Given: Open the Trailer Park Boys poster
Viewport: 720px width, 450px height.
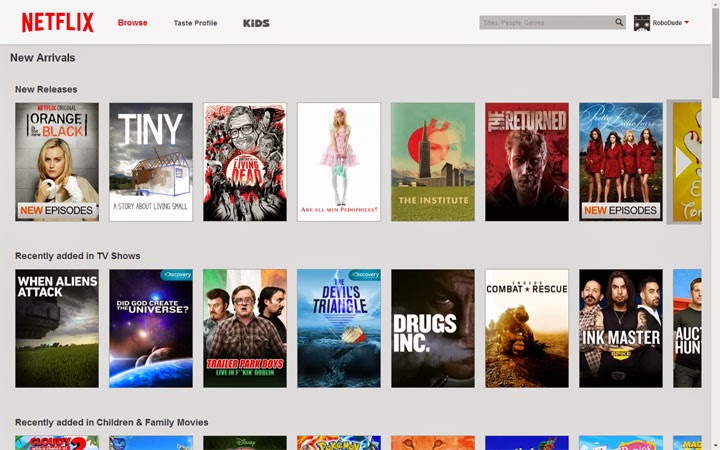Looking at the screenshot, I should coord(245,328).
